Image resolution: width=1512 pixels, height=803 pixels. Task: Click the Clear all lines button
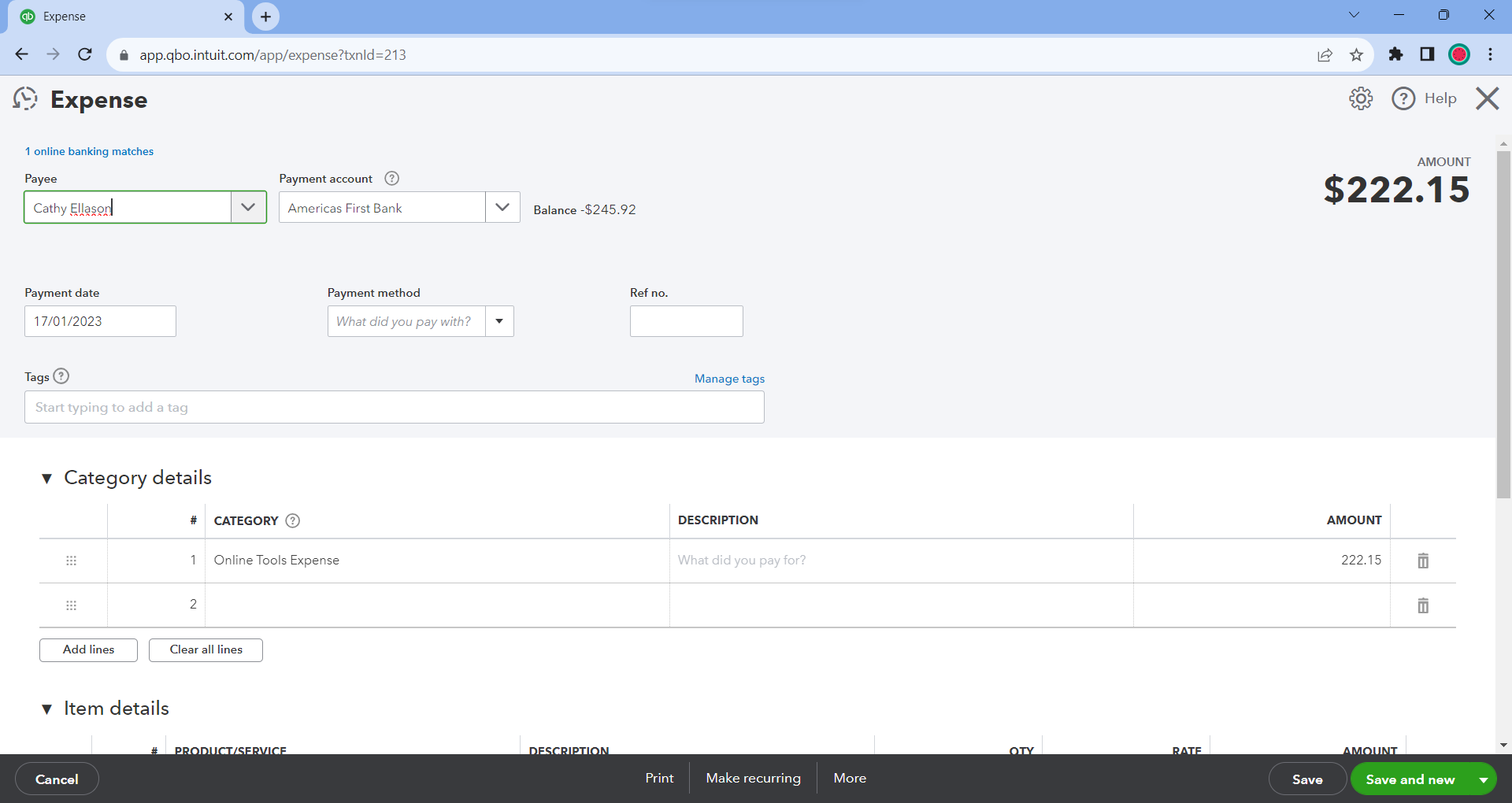click(x=206, y=649)
